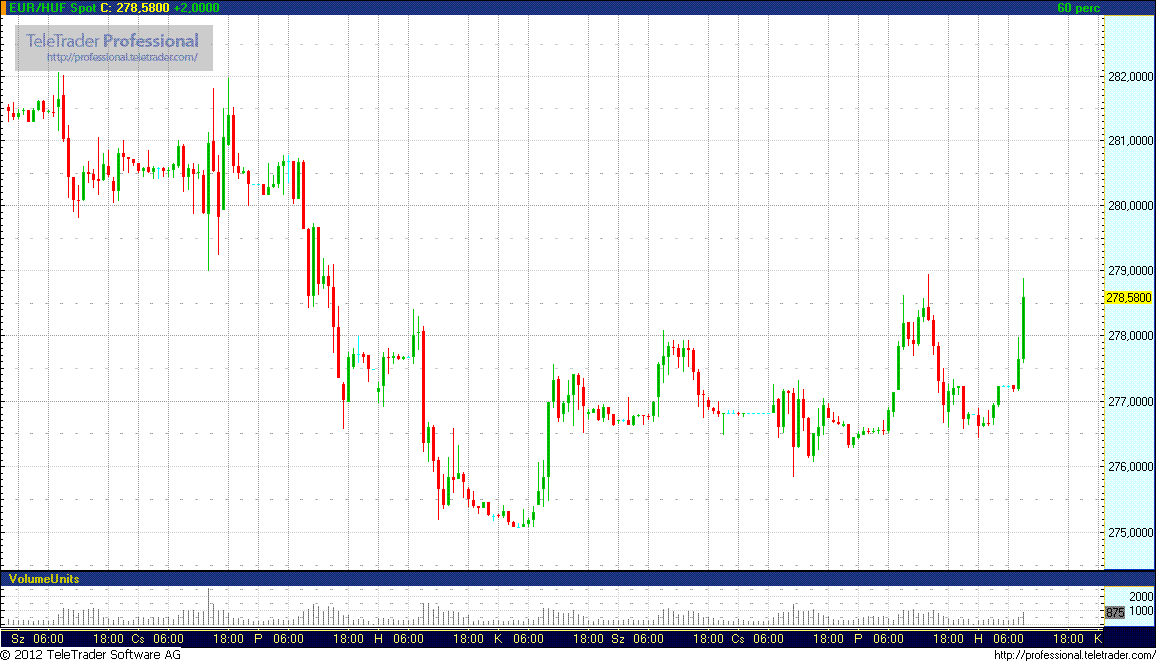This screenshot has width=1156, height=664.
Task: Click the 275,0000 price axis label
Action: click(x=1130, y=532)
